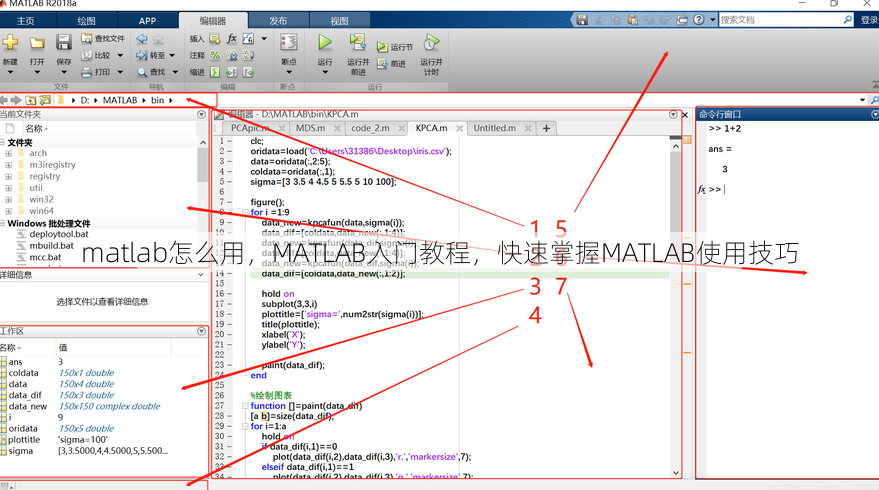Collapse the Details (详细信息) panel chevron
Image resolution: width=879 pixels, height=490 pixels.
point(201,275)
